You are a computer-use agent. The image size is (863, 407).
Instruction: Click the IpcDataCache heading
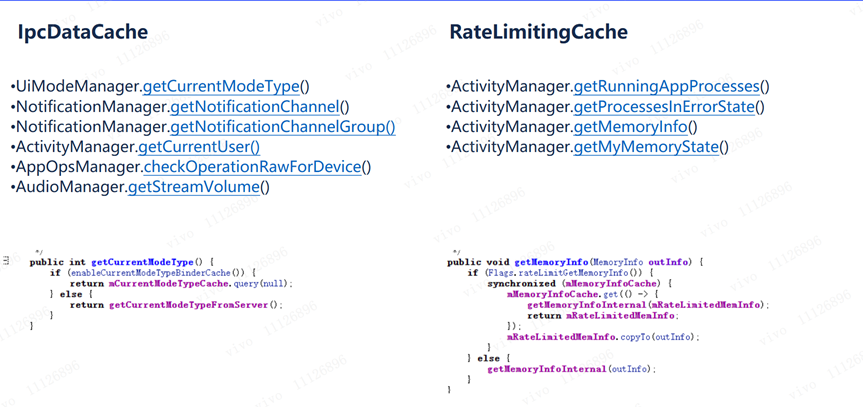(83, 32)
